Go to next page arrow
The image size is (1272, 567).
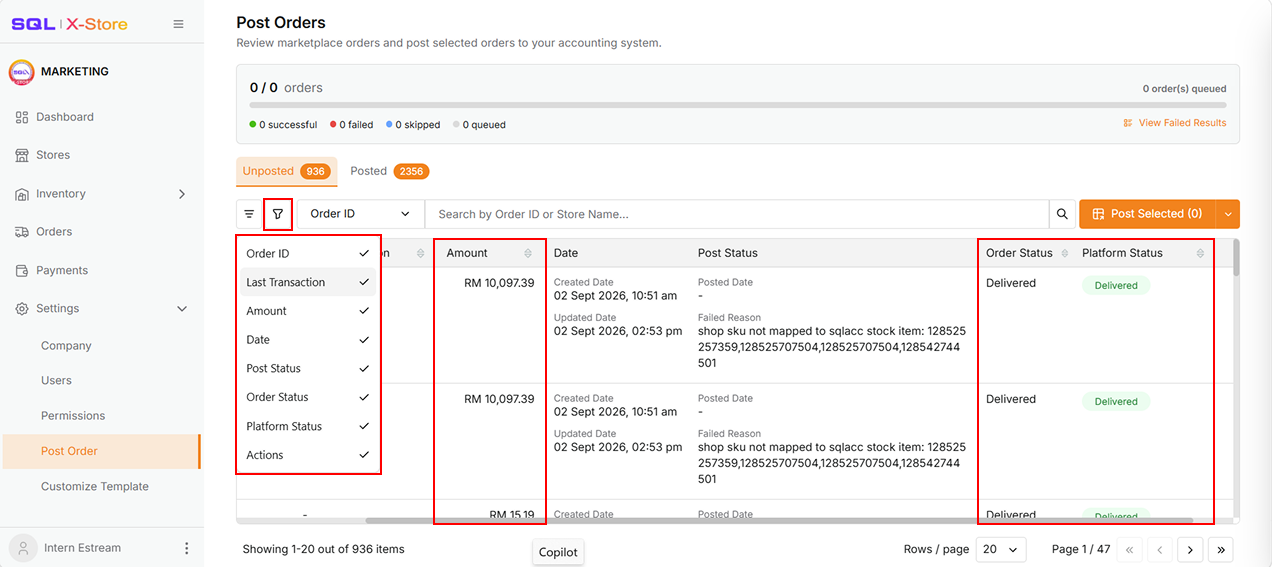[x=1190, y=549]
